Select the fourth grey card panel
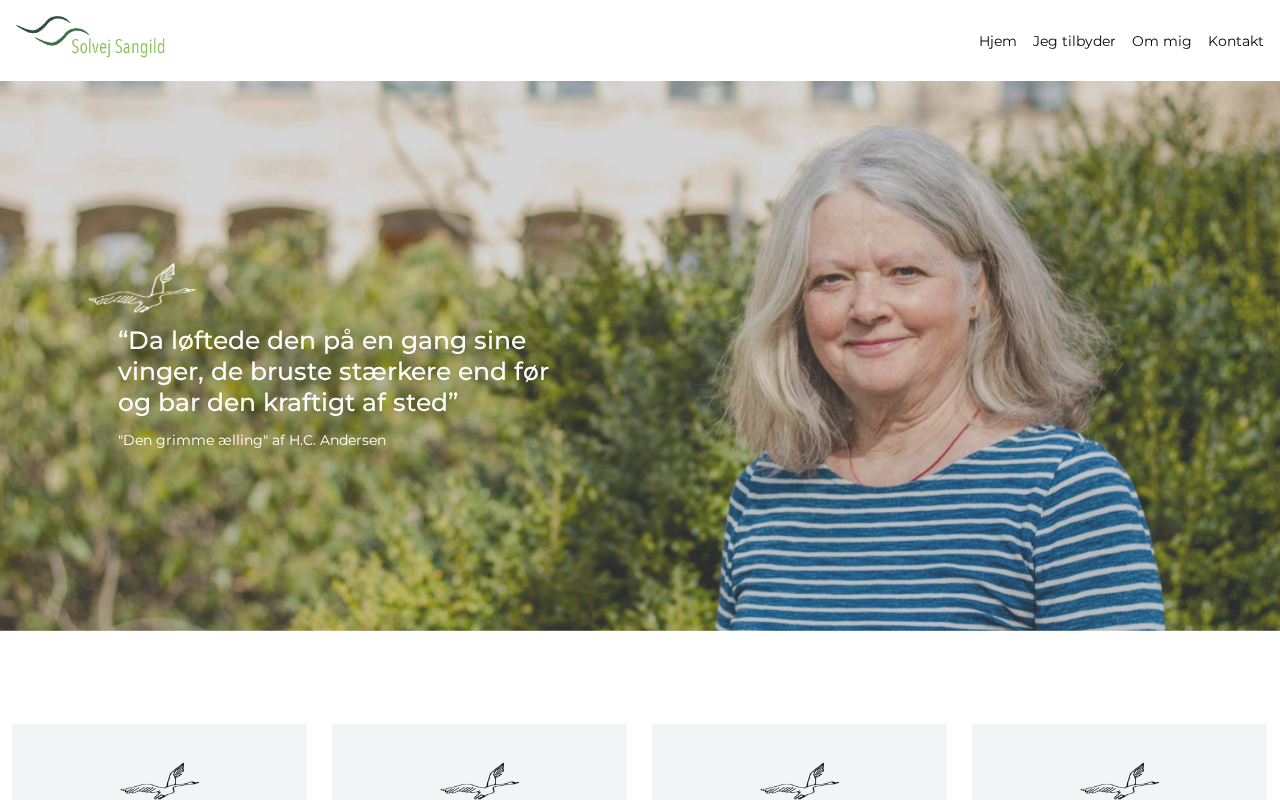 coord(1120,762)
